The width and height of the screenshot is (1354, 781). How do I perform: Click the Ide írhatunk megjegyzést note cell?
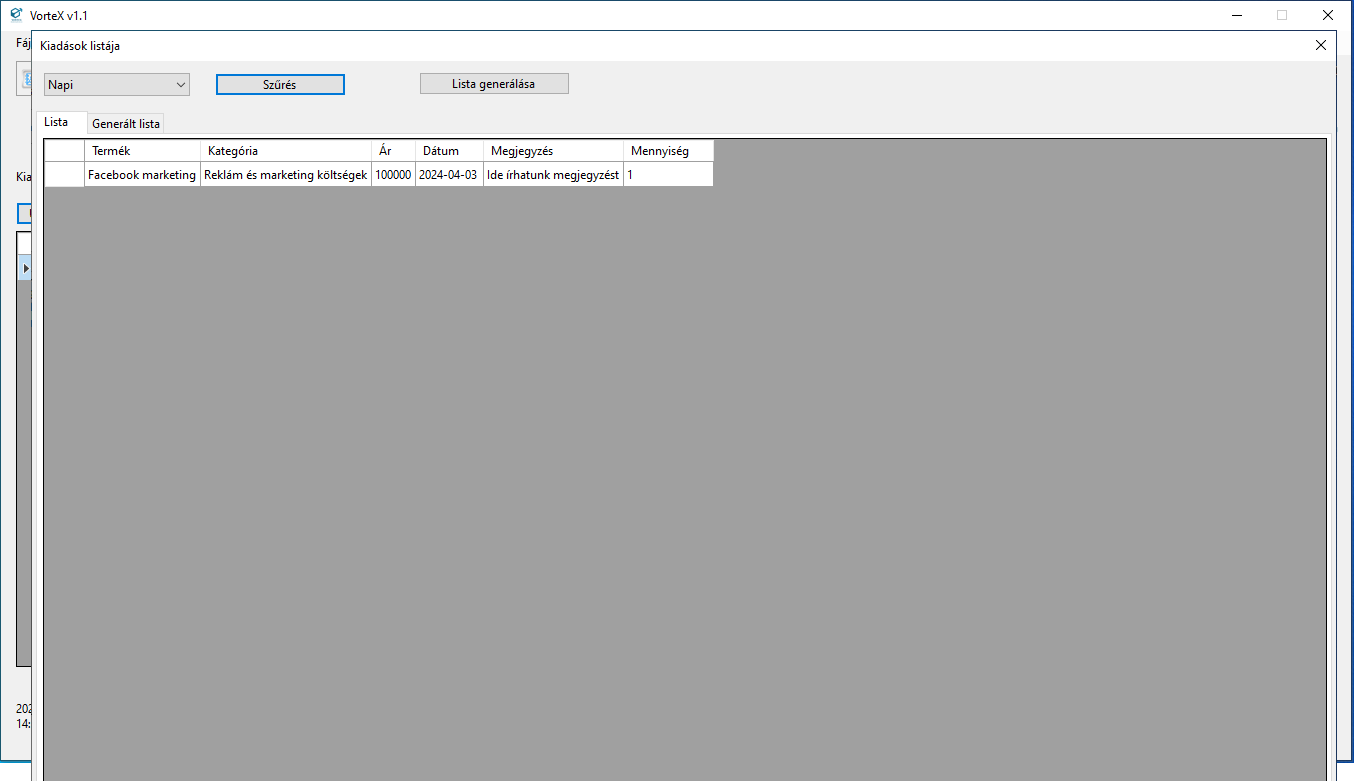tap(553, 175)
